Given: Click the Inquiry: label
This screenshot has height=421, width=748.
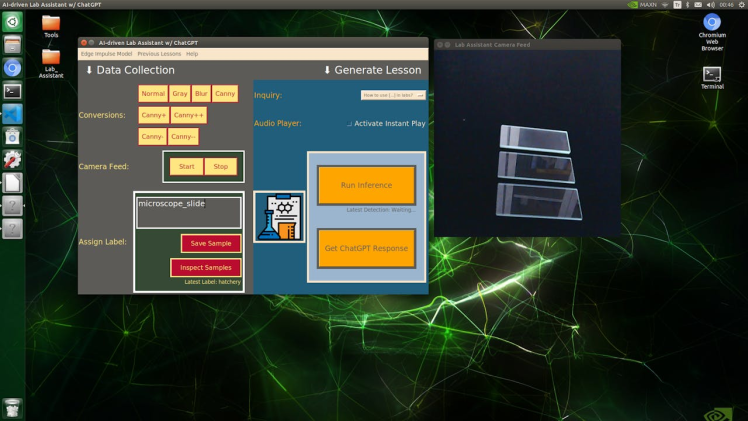Looking at the screenshot, I should pos(268,95).
